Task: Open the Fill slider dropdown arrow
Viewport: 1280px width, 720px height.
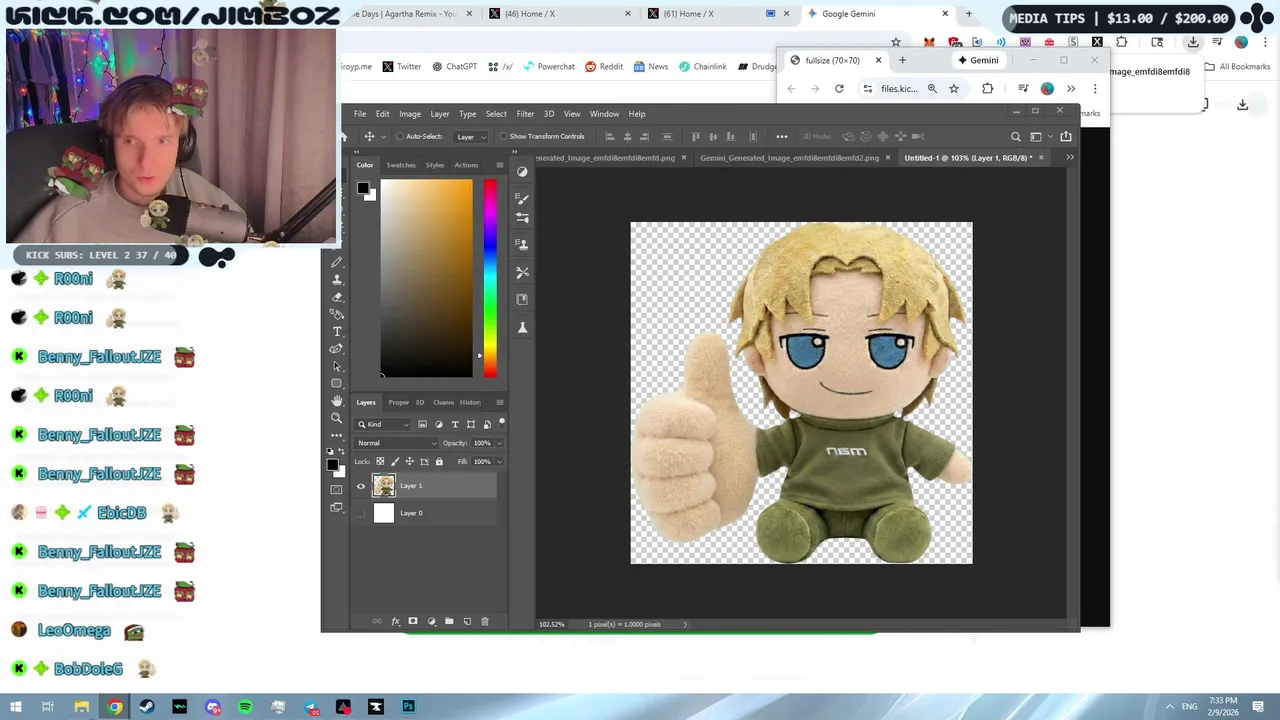Action: 499,462
